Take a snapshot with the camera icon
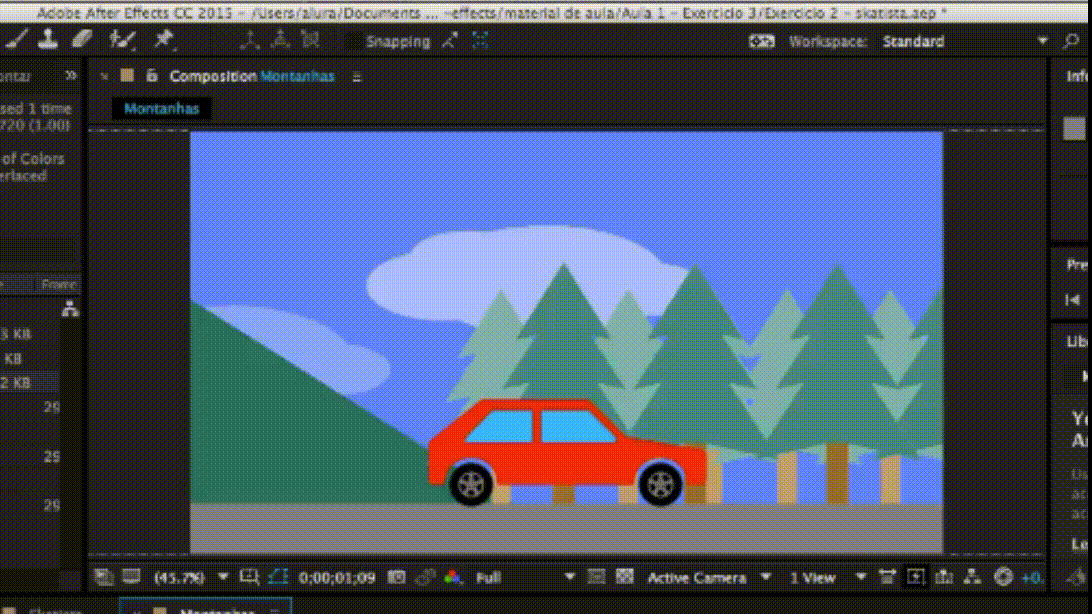Viewport: 1092px width, 614px height. point(397,577)
